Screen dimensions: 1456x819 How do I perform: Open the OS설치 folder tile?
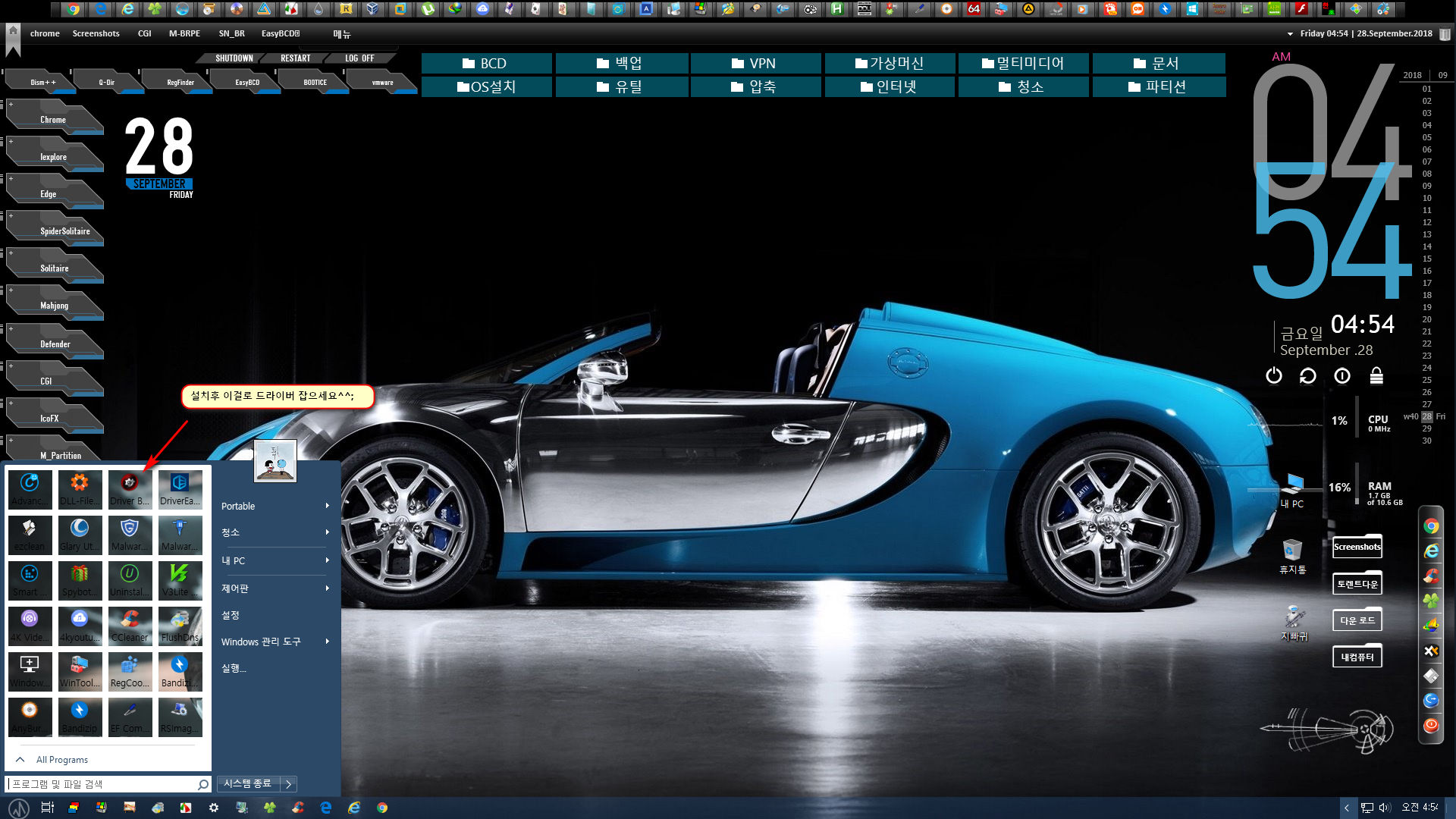pyautogui.click(x=486, y=87)
